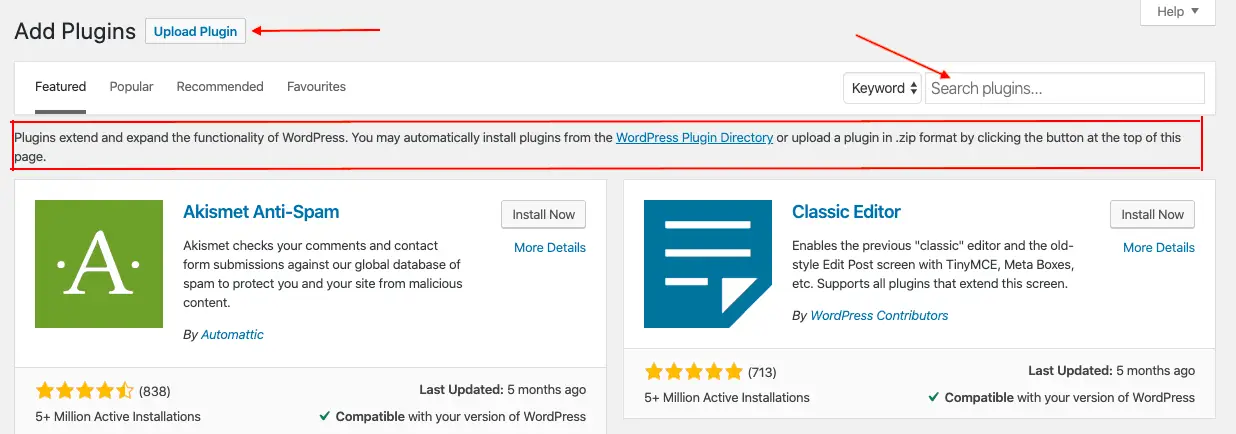This screenshot has width=1236, height=434.
Task: Click the Classic Editor plugin icon
Action: [x=708, y=264]
